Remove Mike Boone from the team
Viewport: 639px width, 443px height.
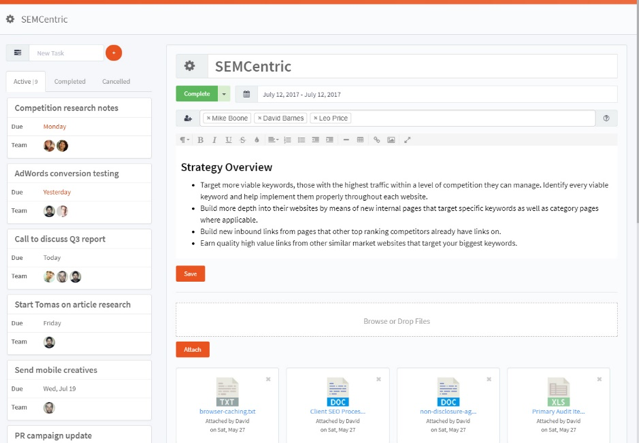pos(208,118)
